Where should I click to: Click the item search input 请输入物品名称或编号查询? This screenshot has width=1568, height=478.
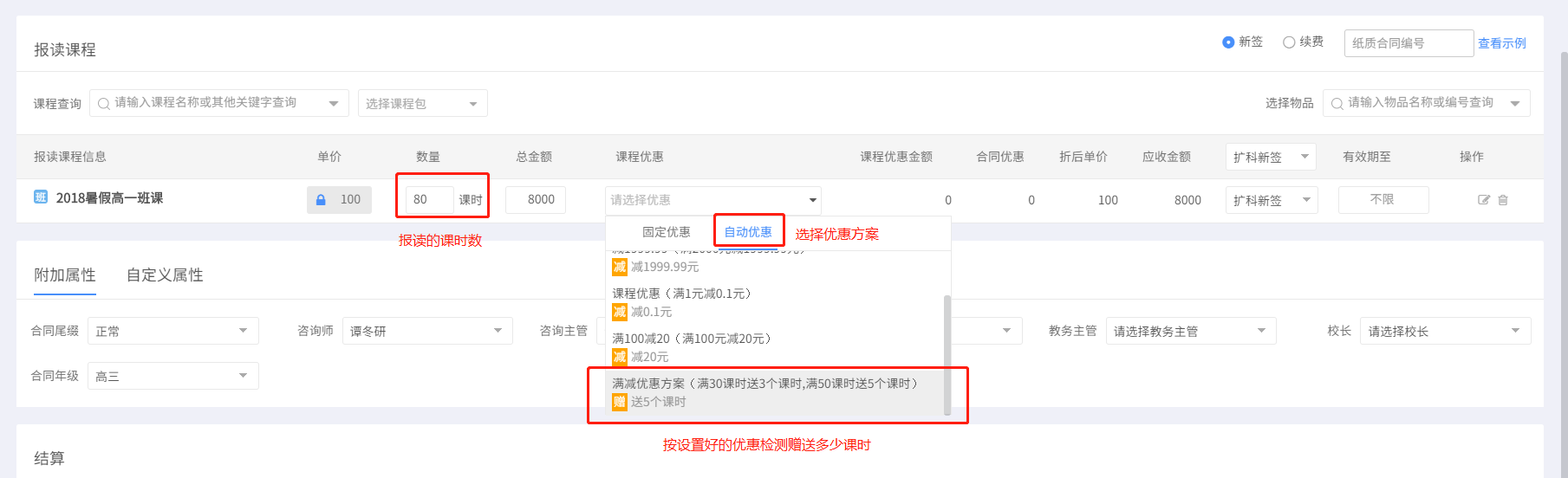[1426, 103]
